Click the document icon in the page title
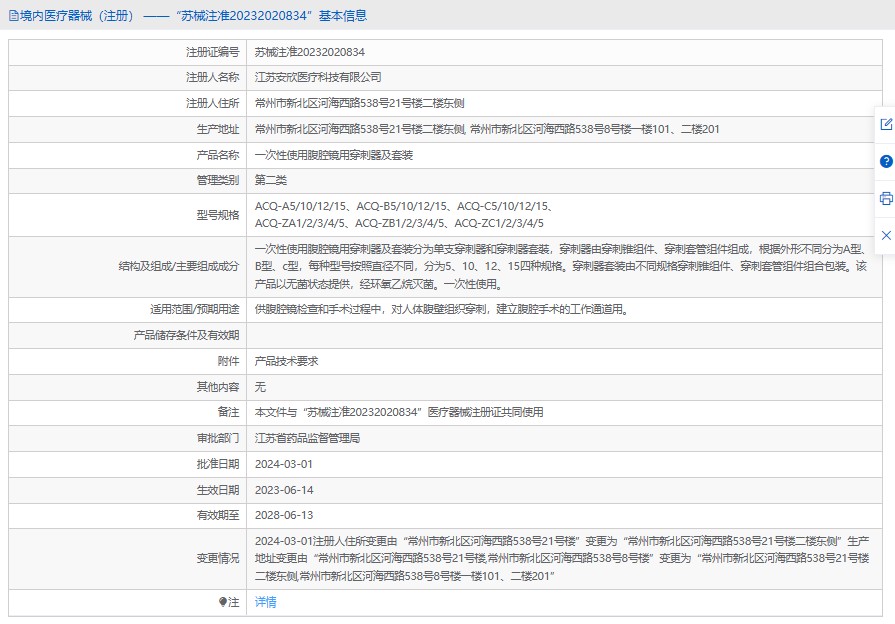The image size is (895, 624). click(x=14, y=16)
